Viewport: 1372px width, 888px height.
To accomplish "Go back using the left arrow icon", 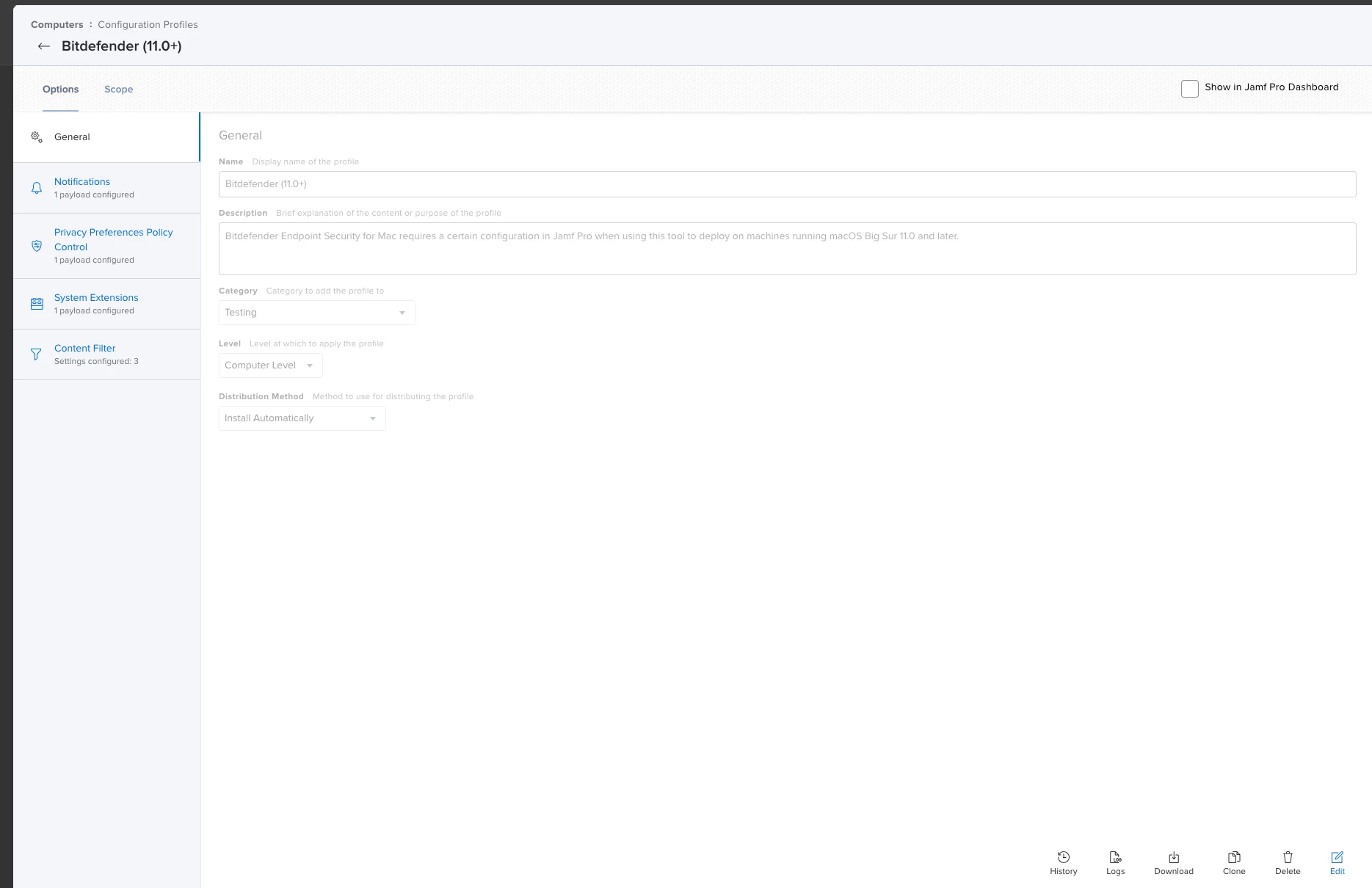I will 44,46.
